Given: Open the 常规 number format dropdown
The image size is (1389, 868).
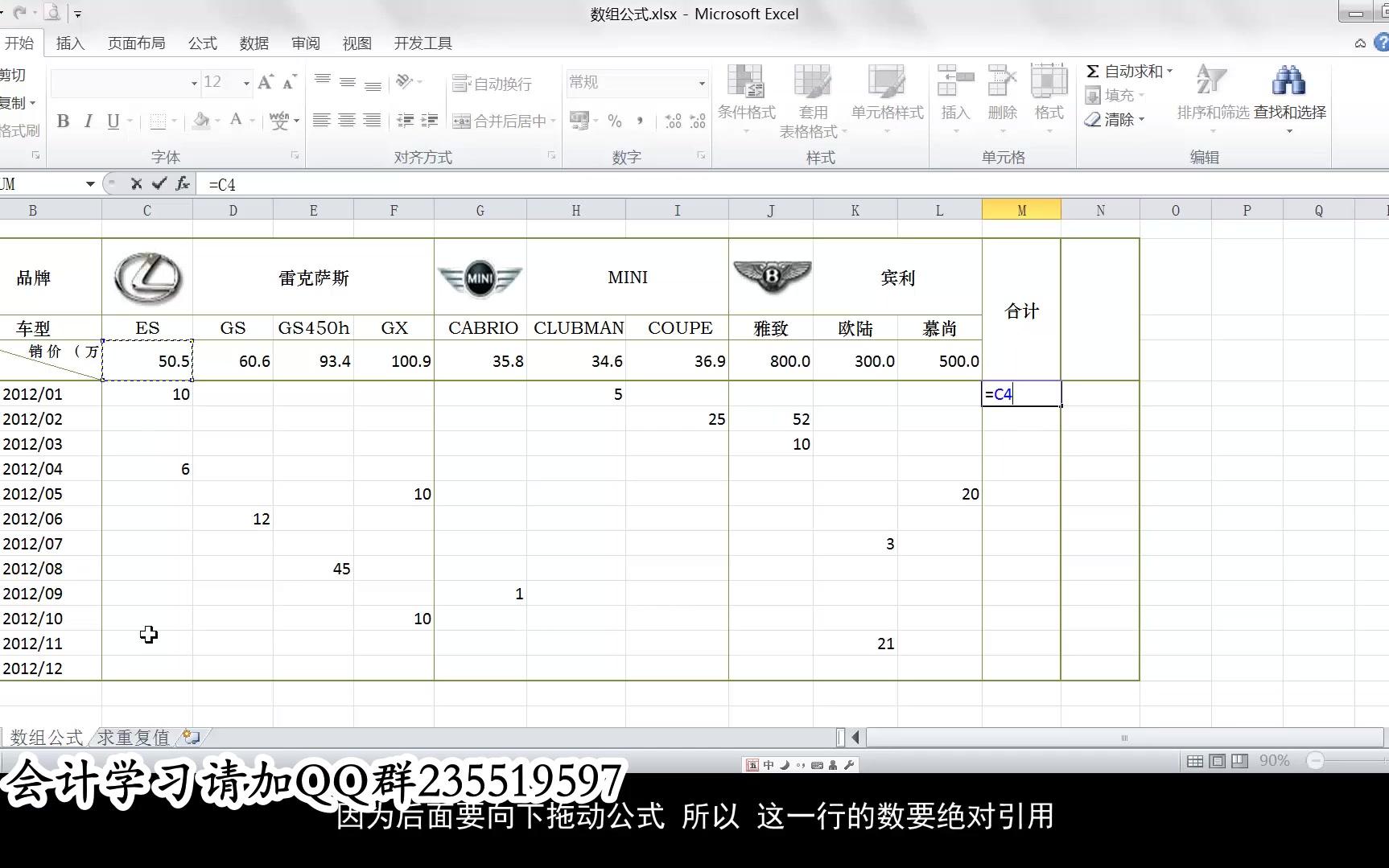Looking at the screenshot, I should (702, 83).
